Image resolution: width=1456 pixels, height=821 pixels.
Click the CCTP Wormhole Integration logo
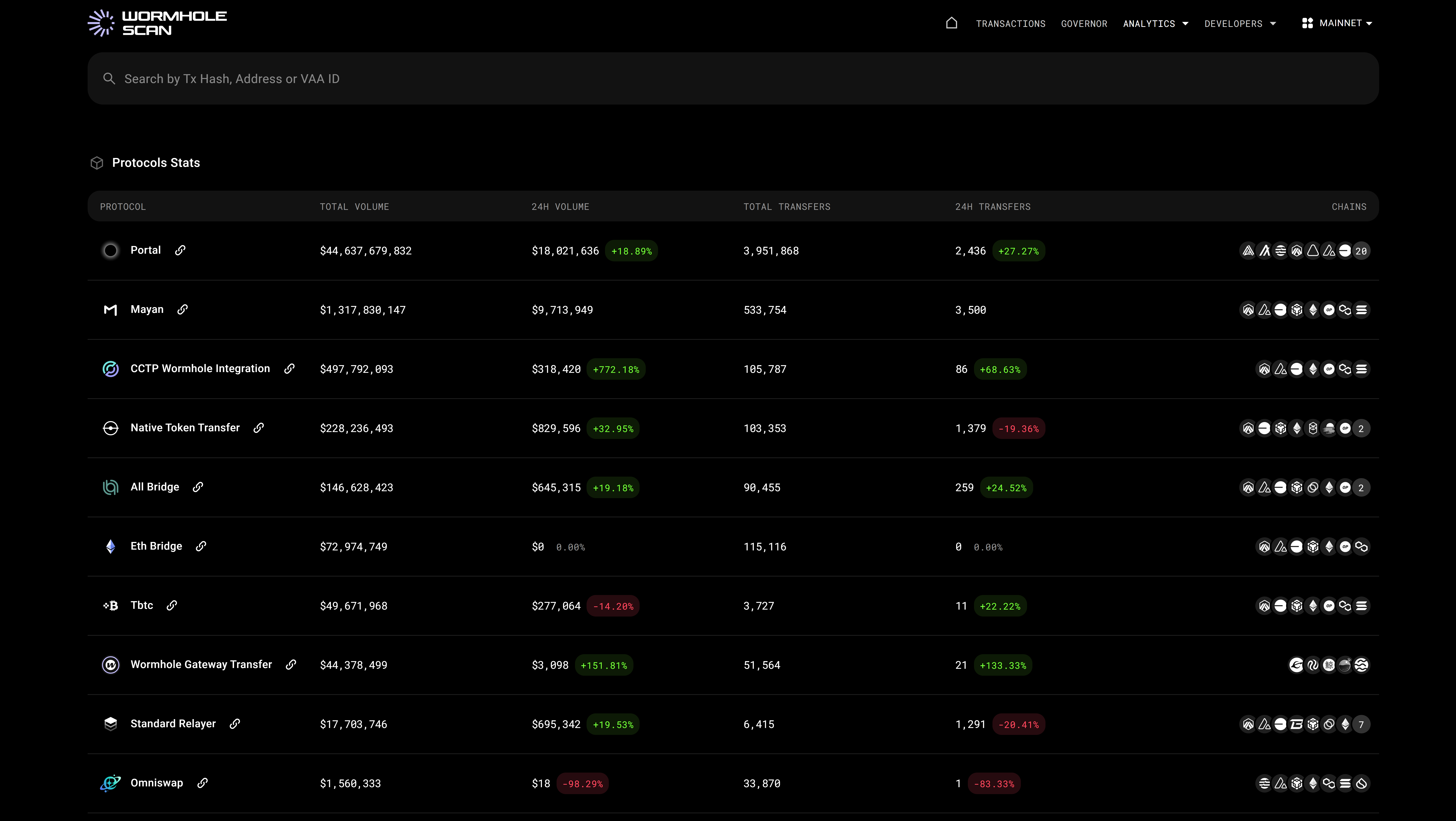click(111, 369)
